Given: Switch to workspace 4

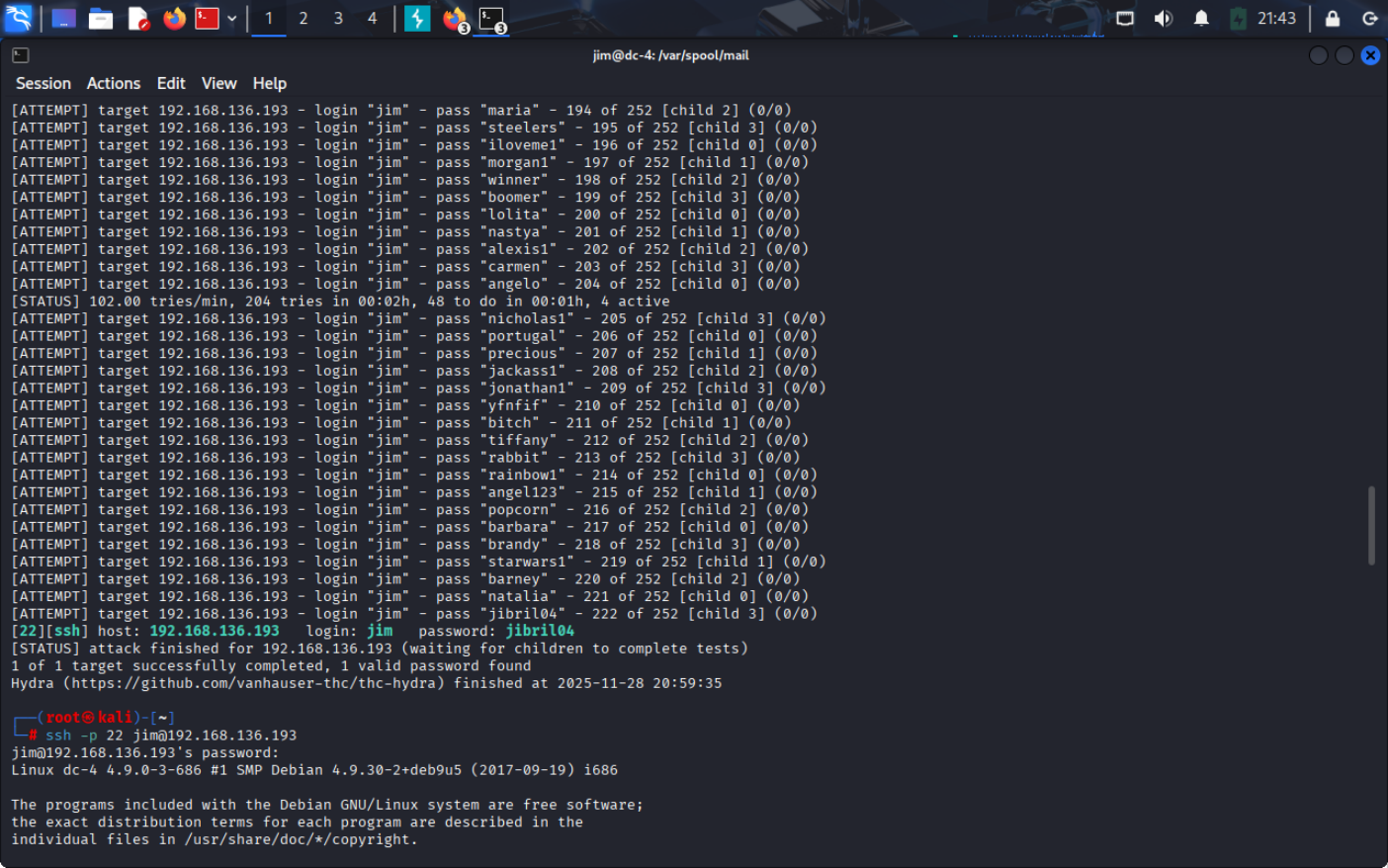Looking at the screenshot, I should [x=372, y=18].
